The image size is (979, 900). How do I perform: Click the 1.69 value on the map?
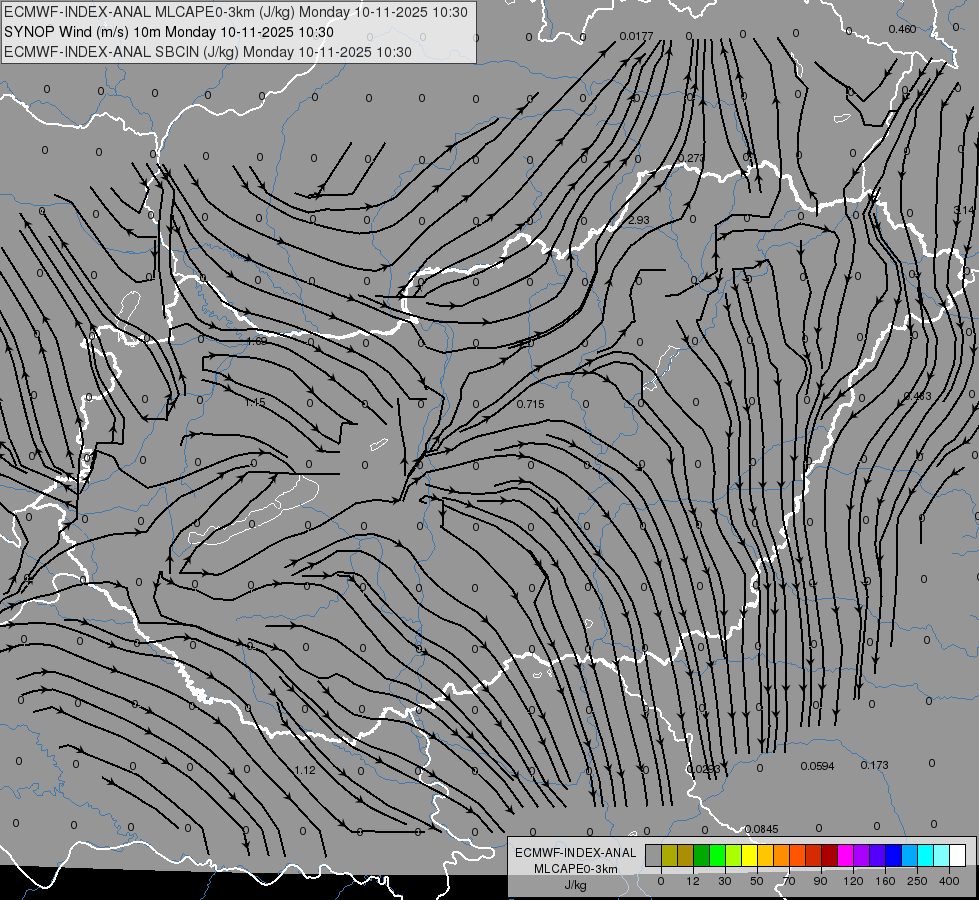pos(257,341)
